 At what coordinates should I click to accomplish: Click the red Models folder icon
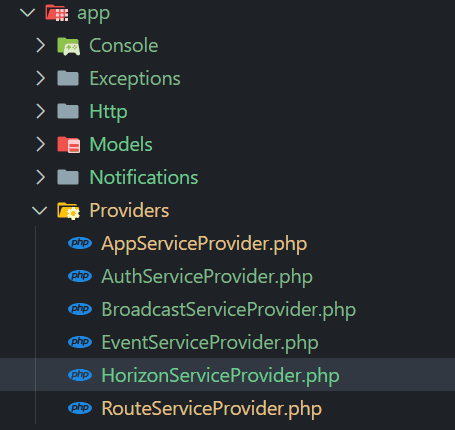tap(68, 145)
